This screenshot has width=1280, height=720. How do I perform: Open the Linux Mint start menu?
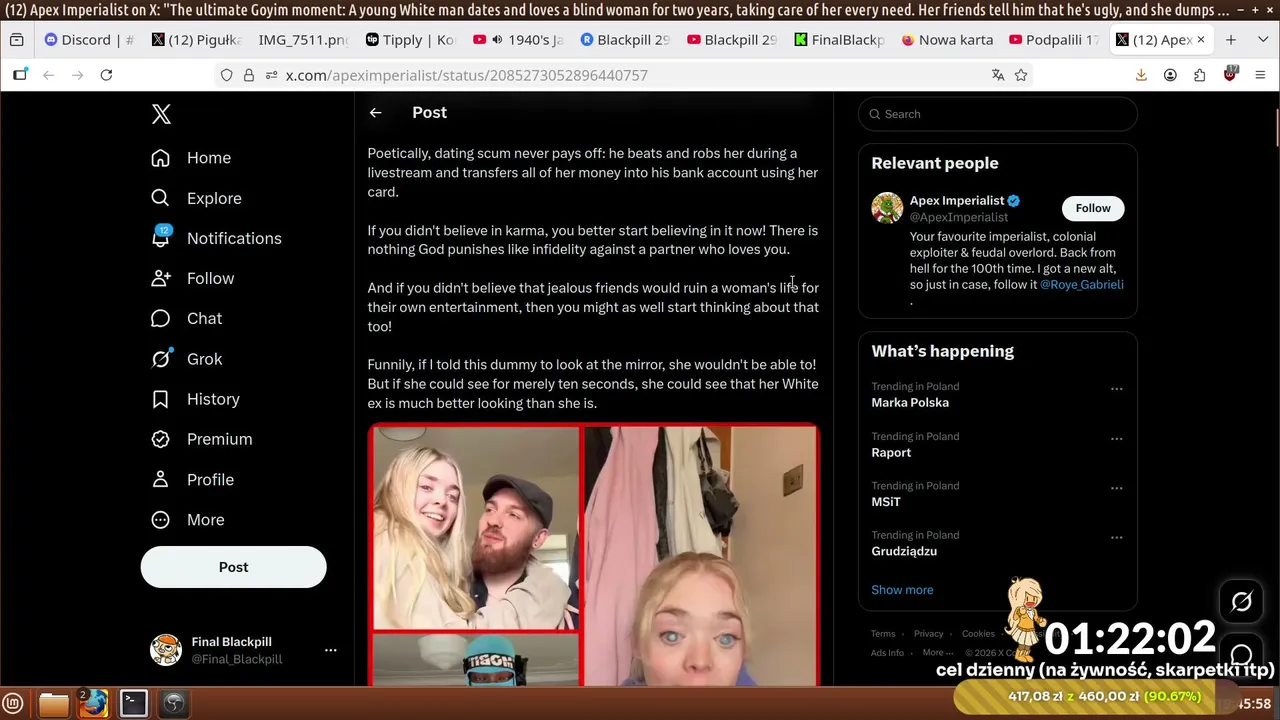(x=14, y=704)
